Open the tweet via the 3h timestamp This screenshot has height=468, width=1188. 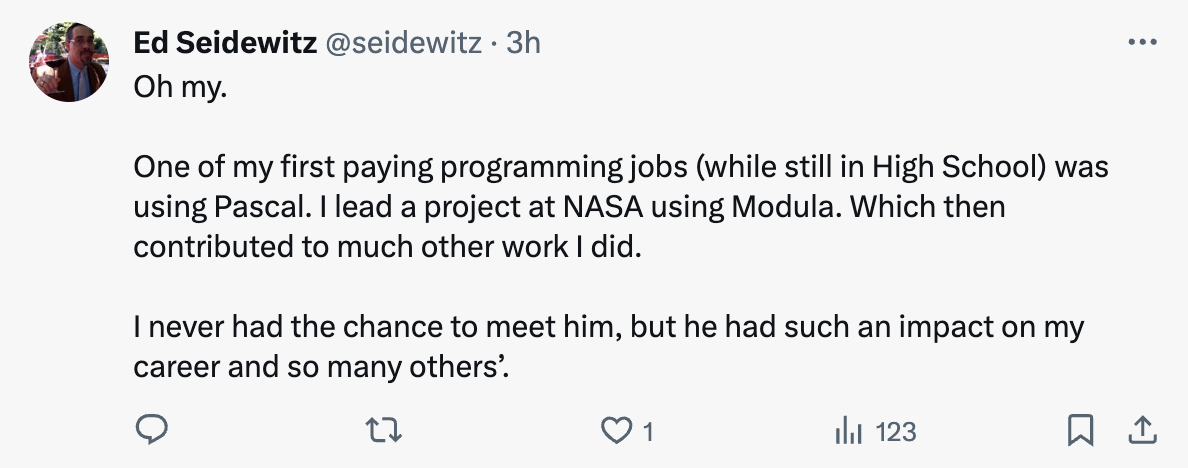pyautogui.click(x=524, y=43)
